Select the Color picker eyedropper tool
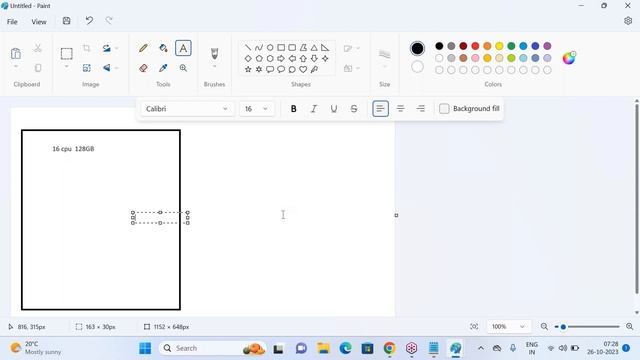The height and width of the screenshot is (360, 640). point(163,68)
